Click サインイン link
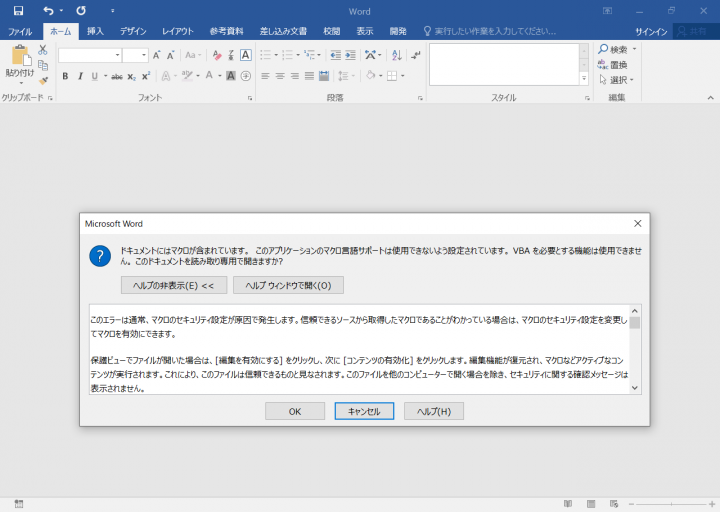The width and height of the screenshot is (720, 512). (651, 32)
